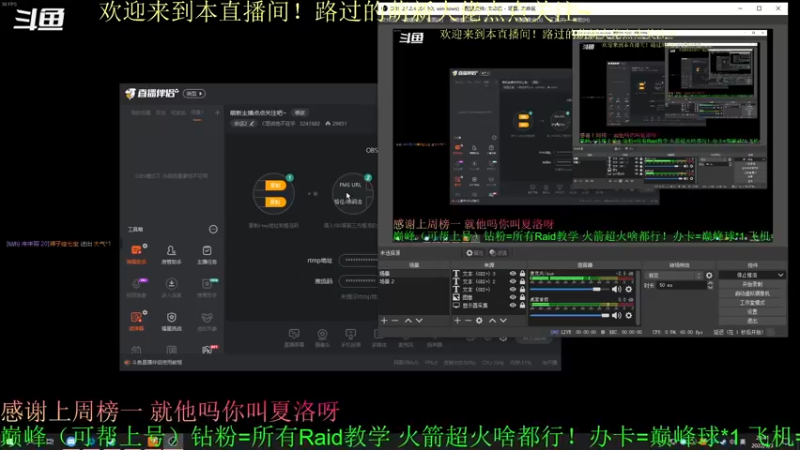Image resolution: width=800 pixels, height=450 pixels.
Task: Select the third scene tab in companion
Action: point(178,113)
